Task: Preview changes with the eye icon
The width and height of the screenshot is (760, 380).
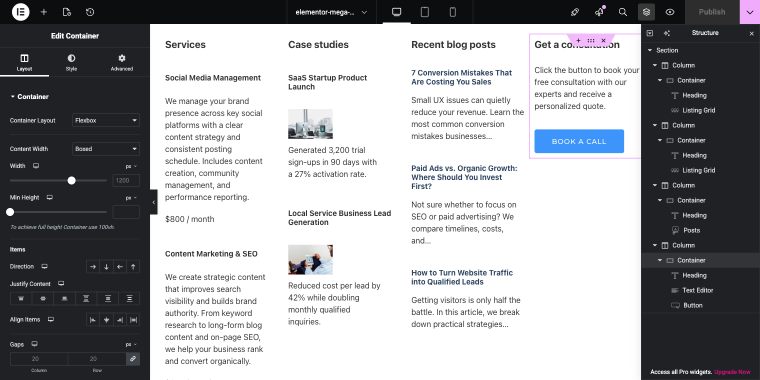Action: tap(670, 12)
